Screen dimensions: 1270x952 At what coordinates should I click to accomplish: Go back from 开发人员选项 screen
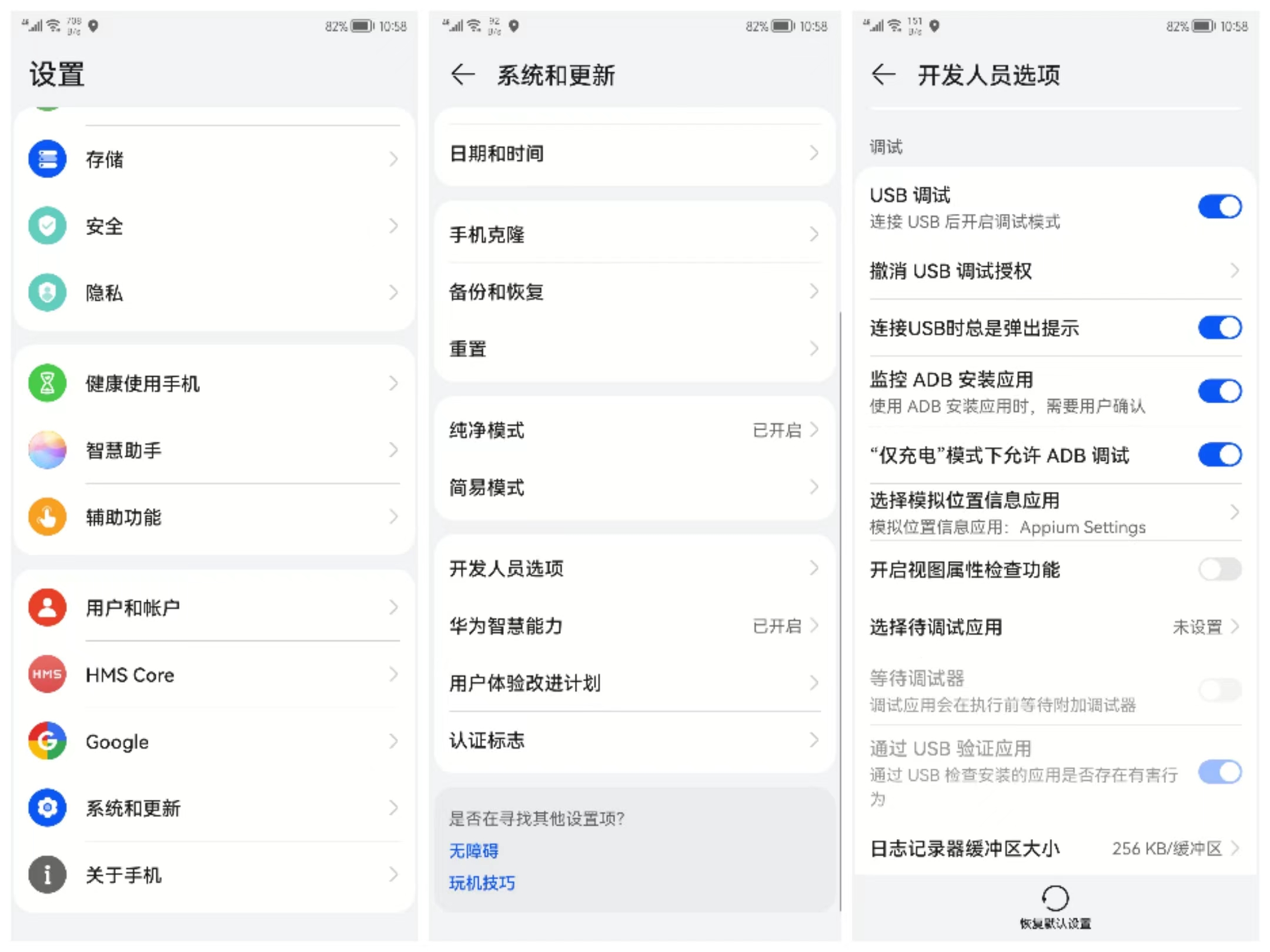pos(883,75)
